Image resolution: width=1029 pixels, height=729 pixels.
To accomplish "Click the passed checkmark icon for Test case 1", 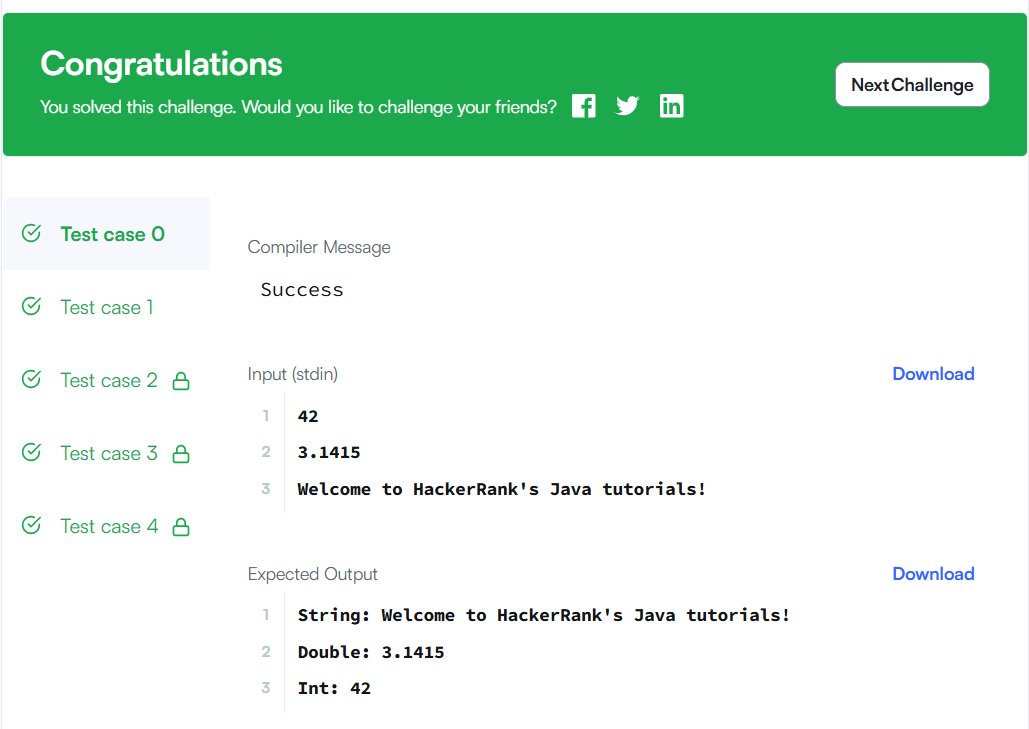I will (32, 306).
